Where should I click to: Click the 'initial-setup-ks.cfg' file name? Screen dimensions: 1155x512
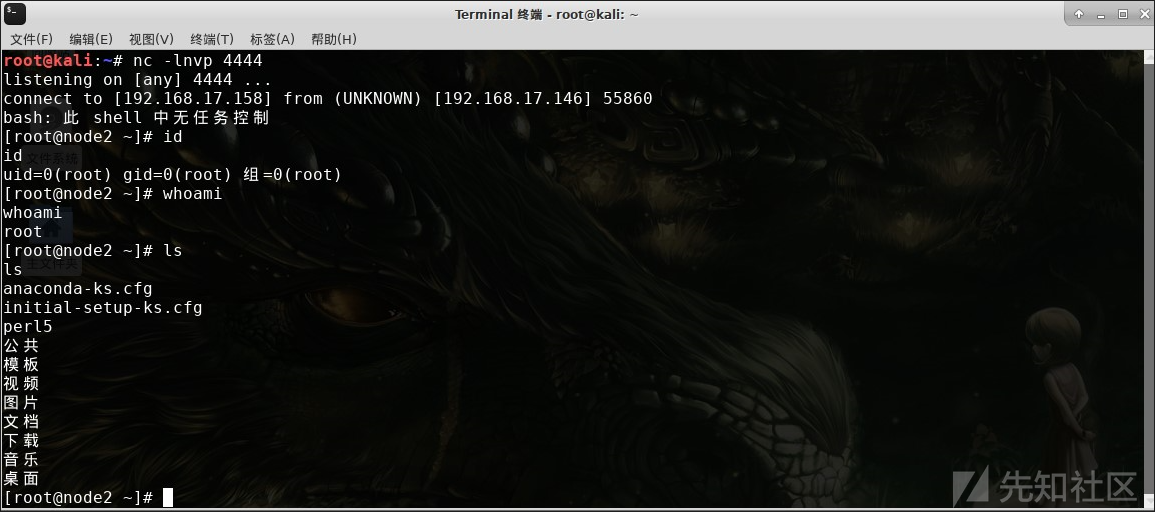pos(103,308)
